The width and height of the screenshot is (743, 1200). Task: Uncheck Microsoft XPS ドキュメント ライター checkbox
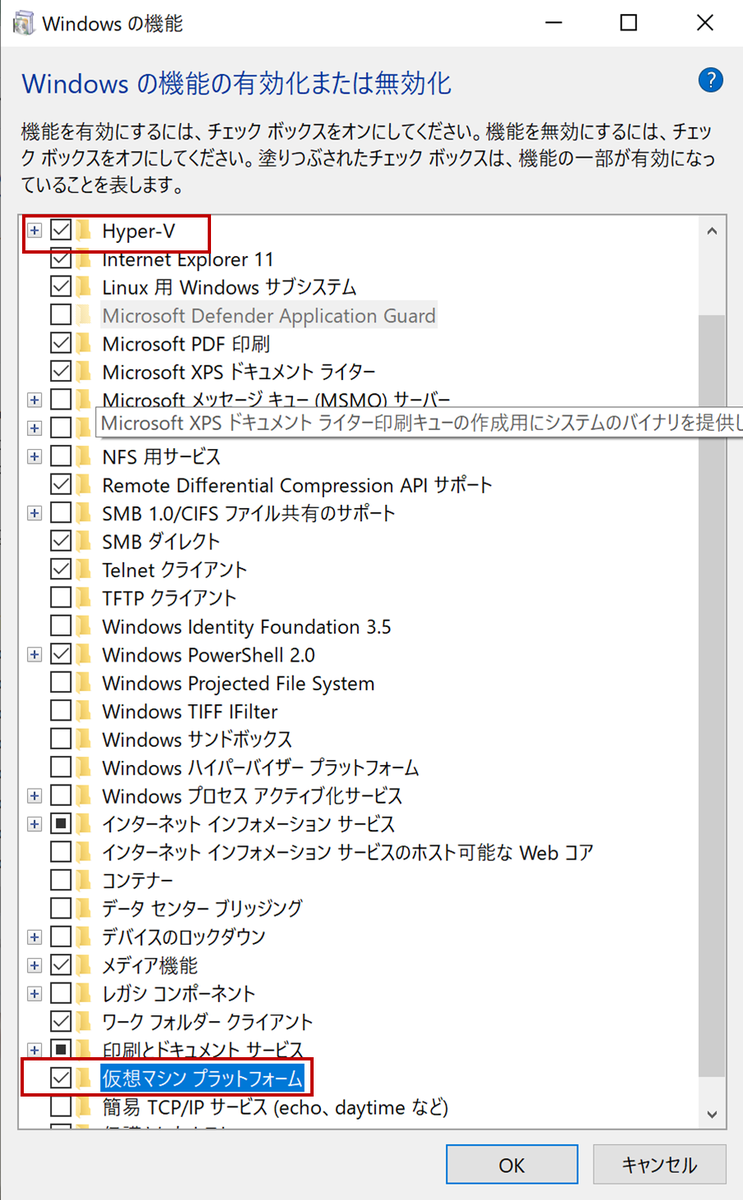coord(61,372)
